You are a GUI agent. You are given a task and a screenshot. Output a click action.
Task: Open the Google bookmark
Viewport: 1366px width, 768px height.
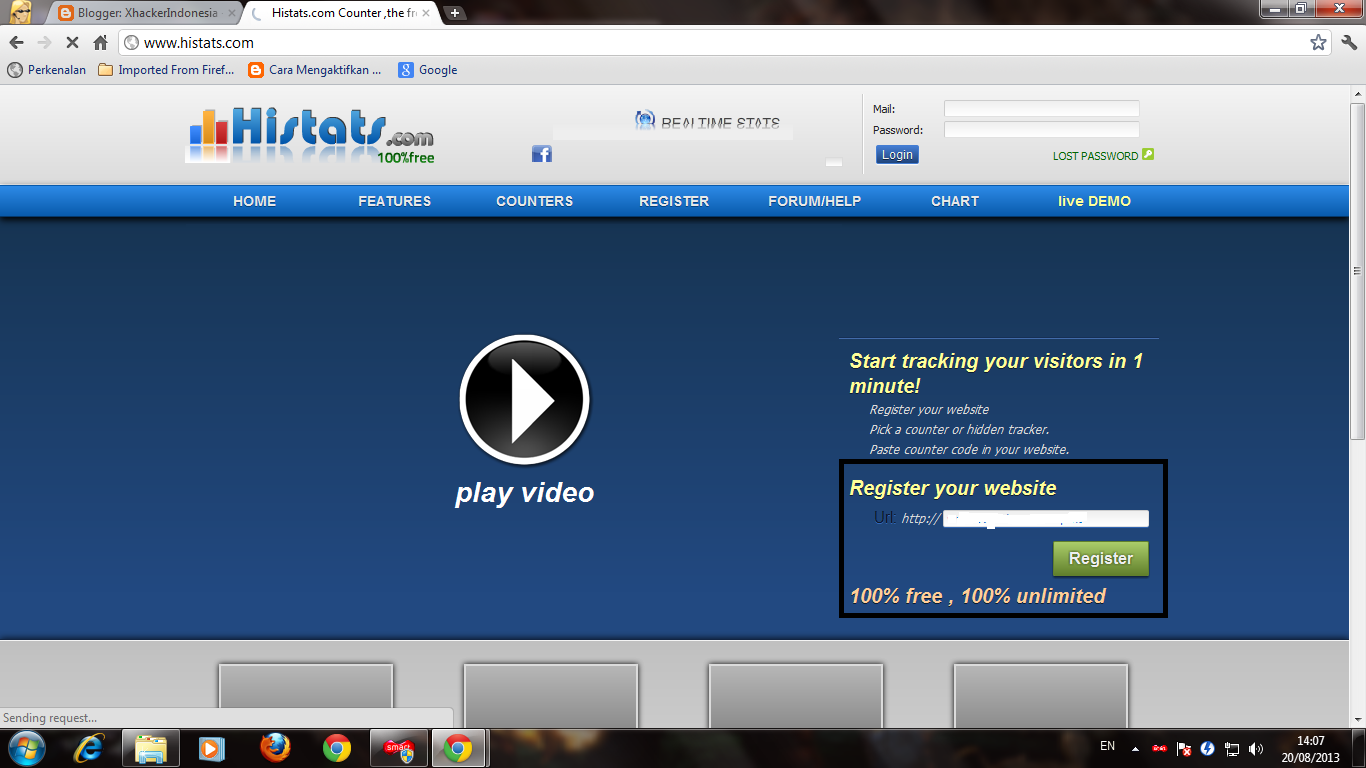428,70
